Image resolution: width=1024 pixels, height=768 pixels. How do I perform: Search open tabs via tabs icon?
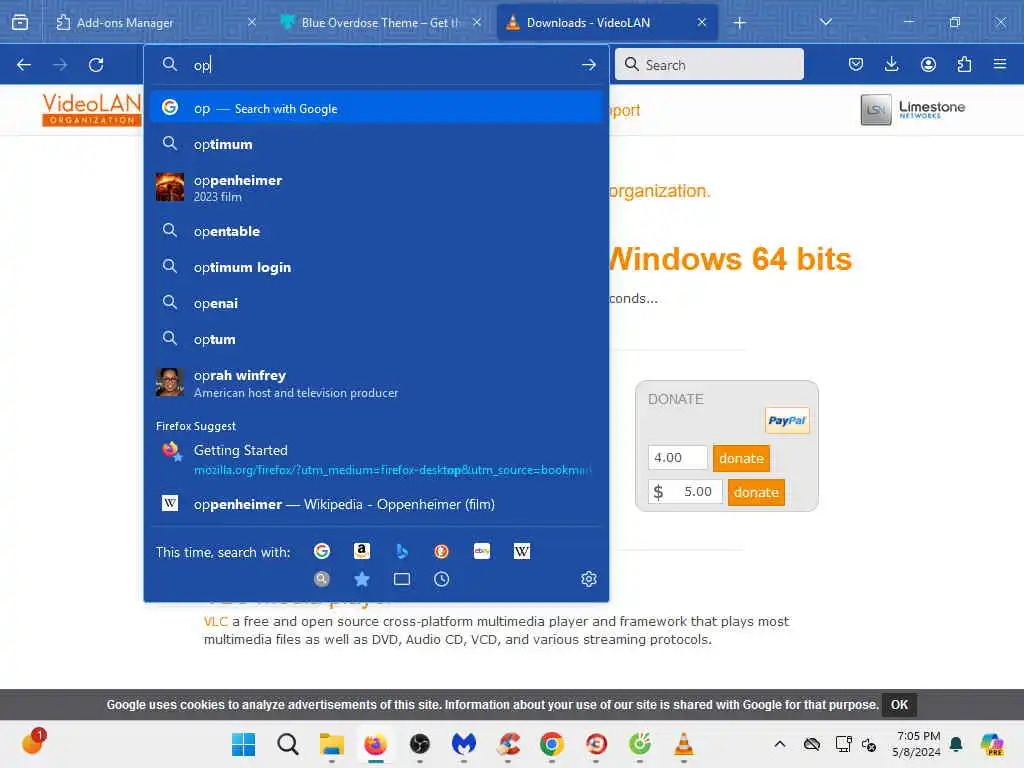point(402,579)
